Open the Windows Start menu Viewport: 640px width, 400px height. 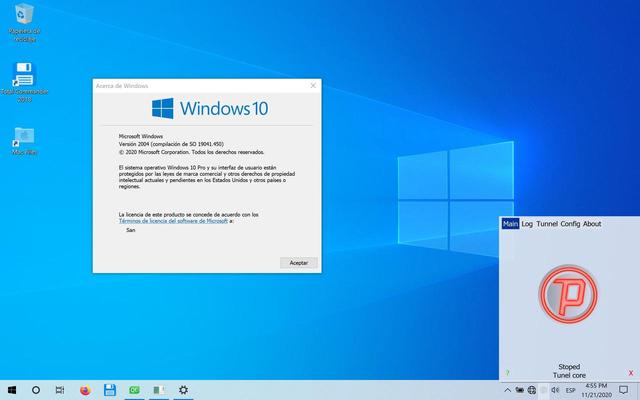coord(12,390)
